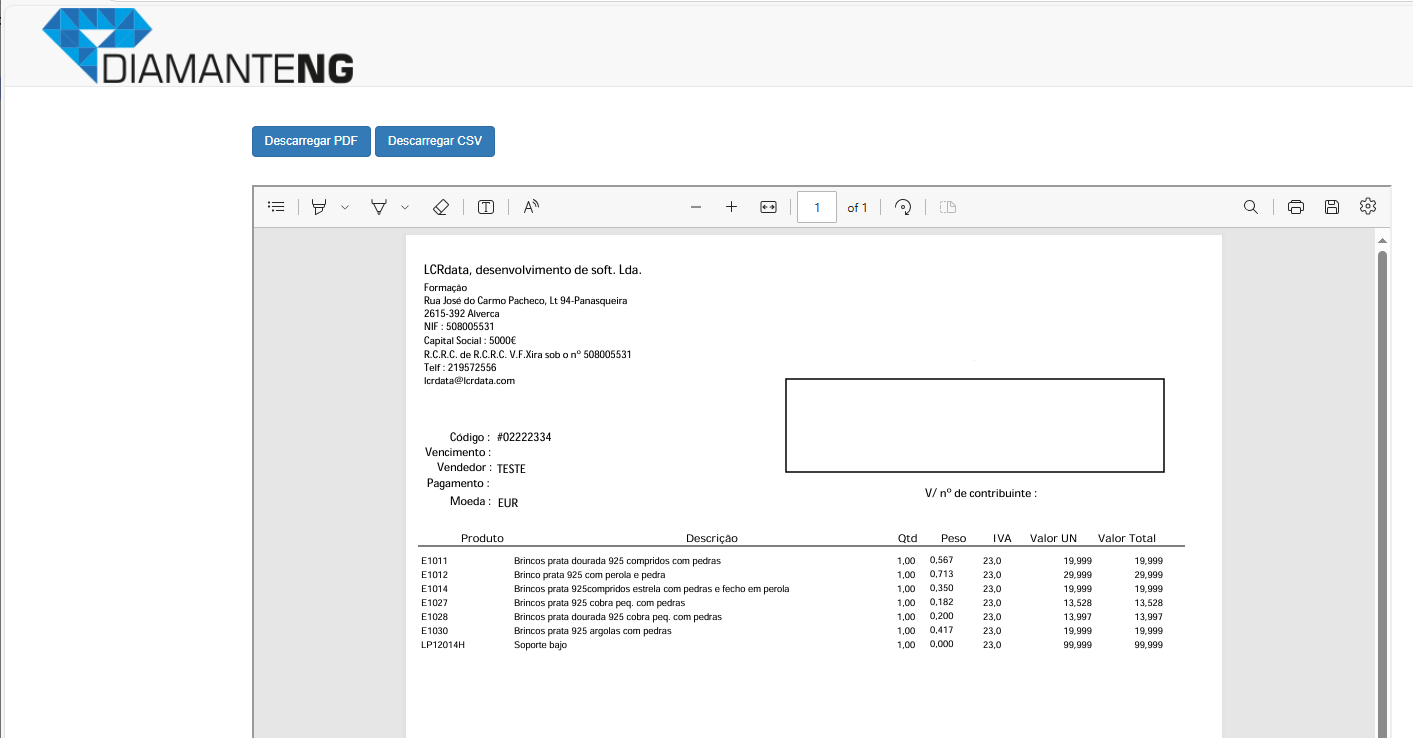Print the PDF document
Screen dimensions: 1413x738
(x=1296, y=207)
